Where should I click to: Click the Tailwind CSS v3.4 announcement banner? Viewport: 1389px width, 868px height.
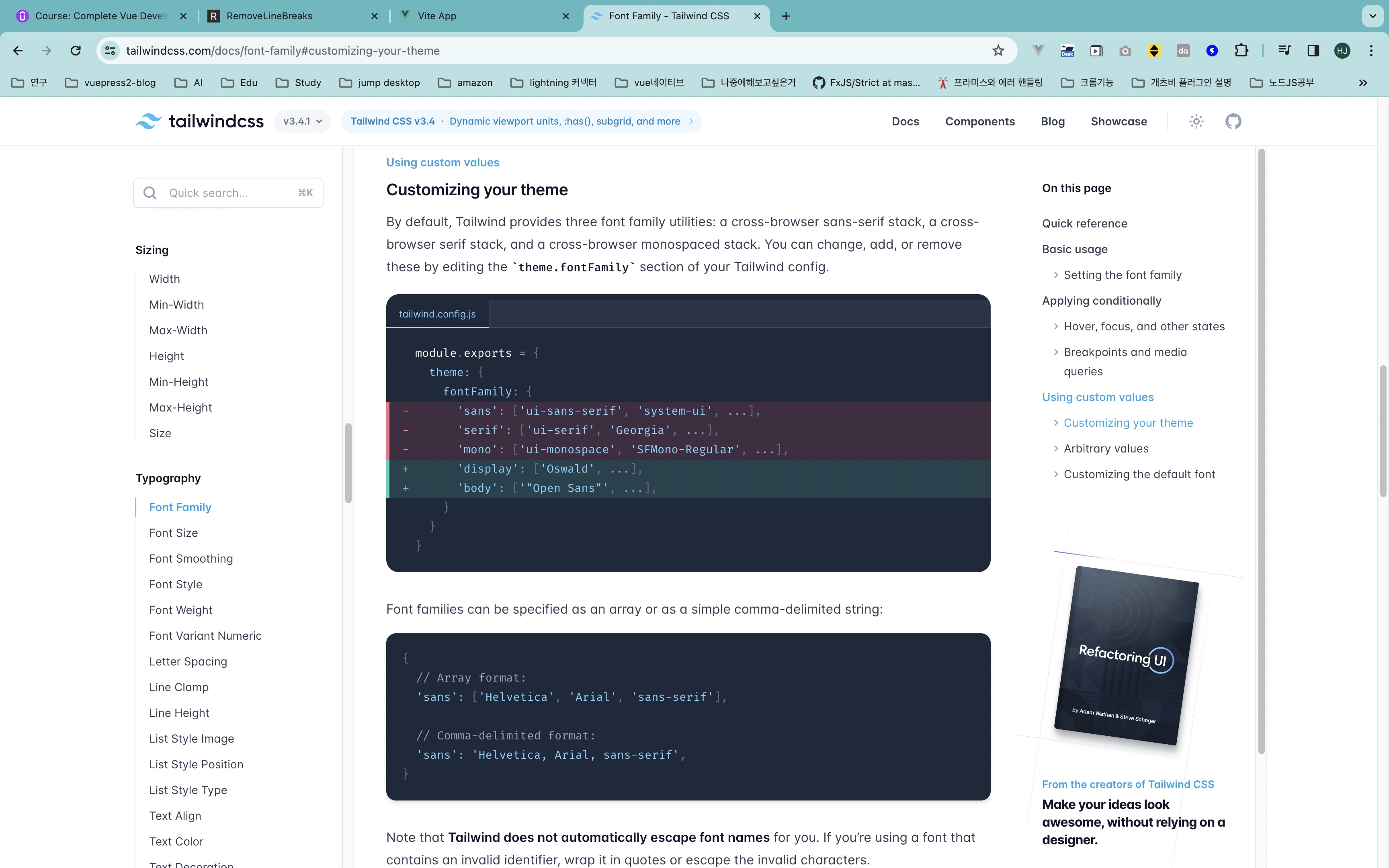(x=521, y=121)
